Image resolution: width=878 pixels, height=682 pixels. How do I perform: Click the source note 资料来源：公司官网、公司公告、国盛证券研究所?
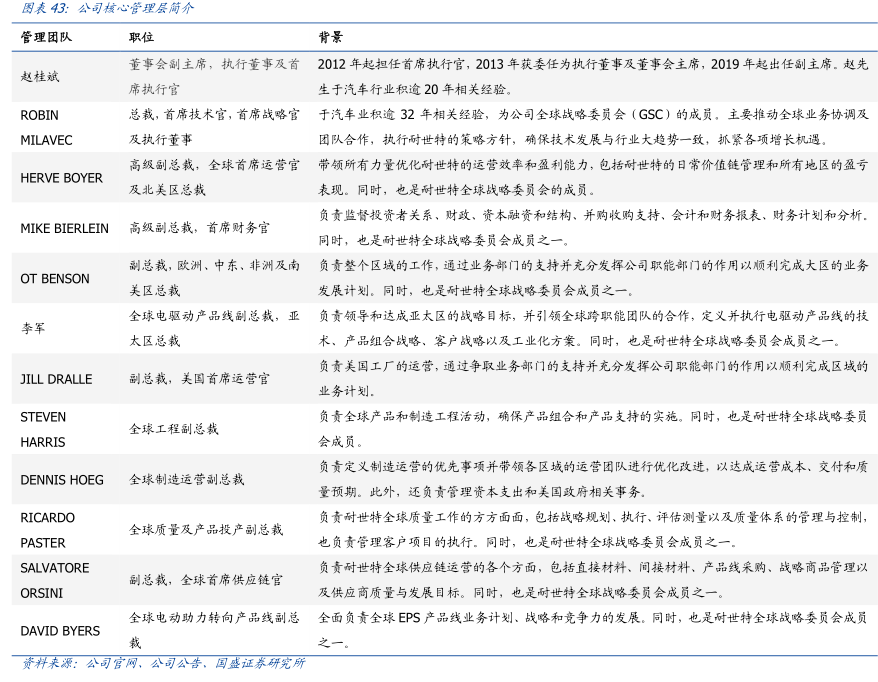coord(163,664)
